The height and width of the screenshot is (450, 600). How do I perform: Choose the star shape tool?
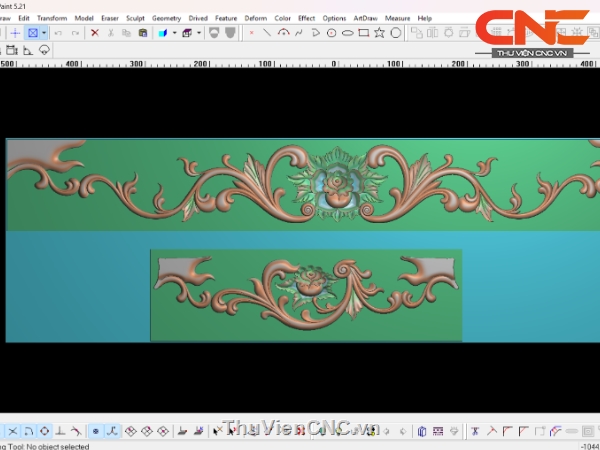click(x=380, y=33)
